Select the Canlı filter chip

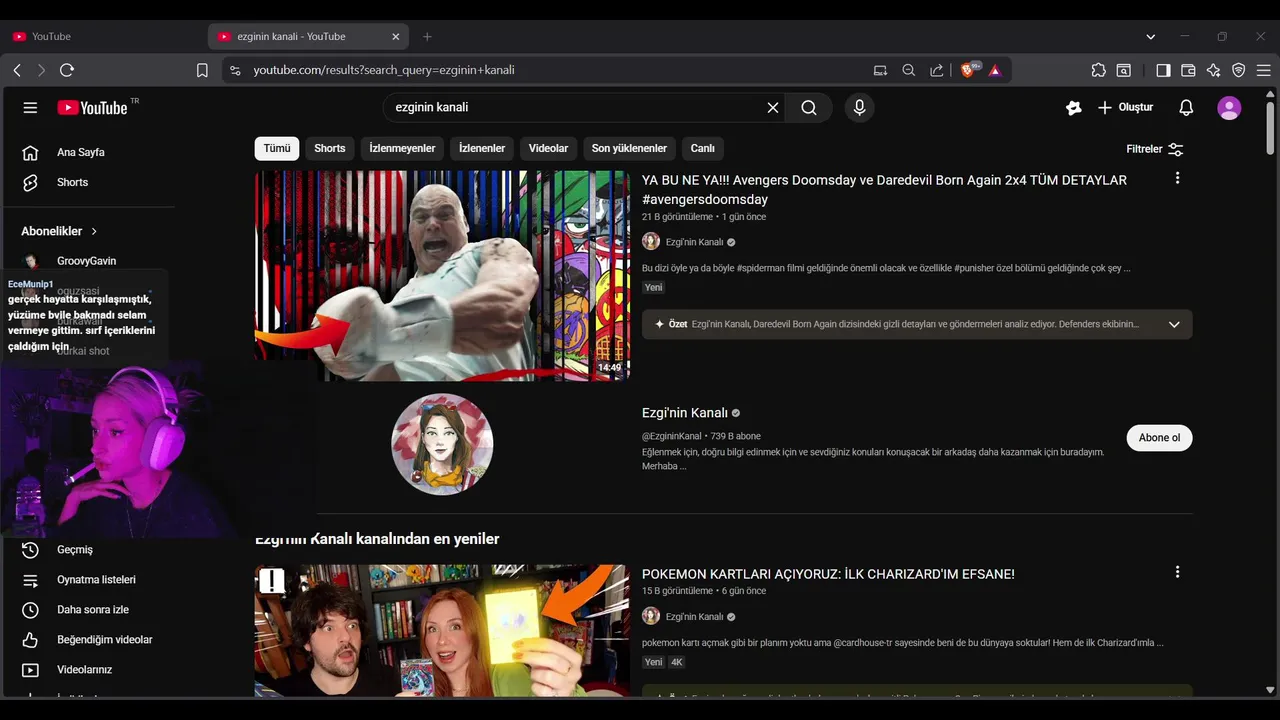point(703,148)
